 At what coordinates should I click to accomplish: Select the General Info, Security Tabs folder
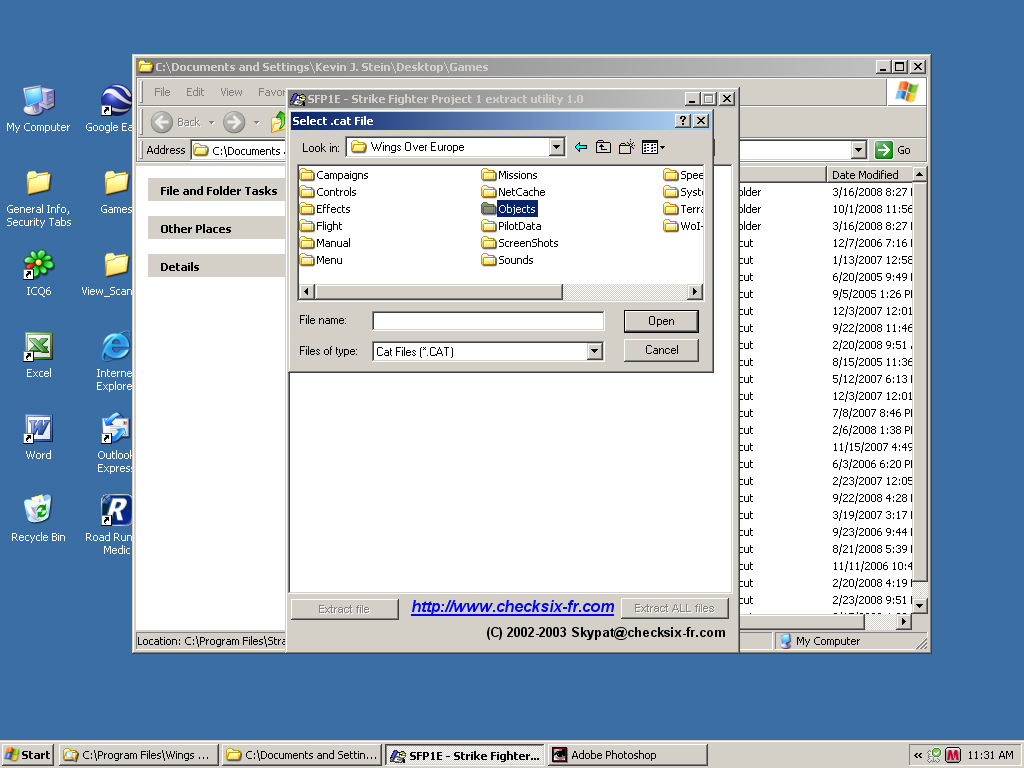point(39,199)
